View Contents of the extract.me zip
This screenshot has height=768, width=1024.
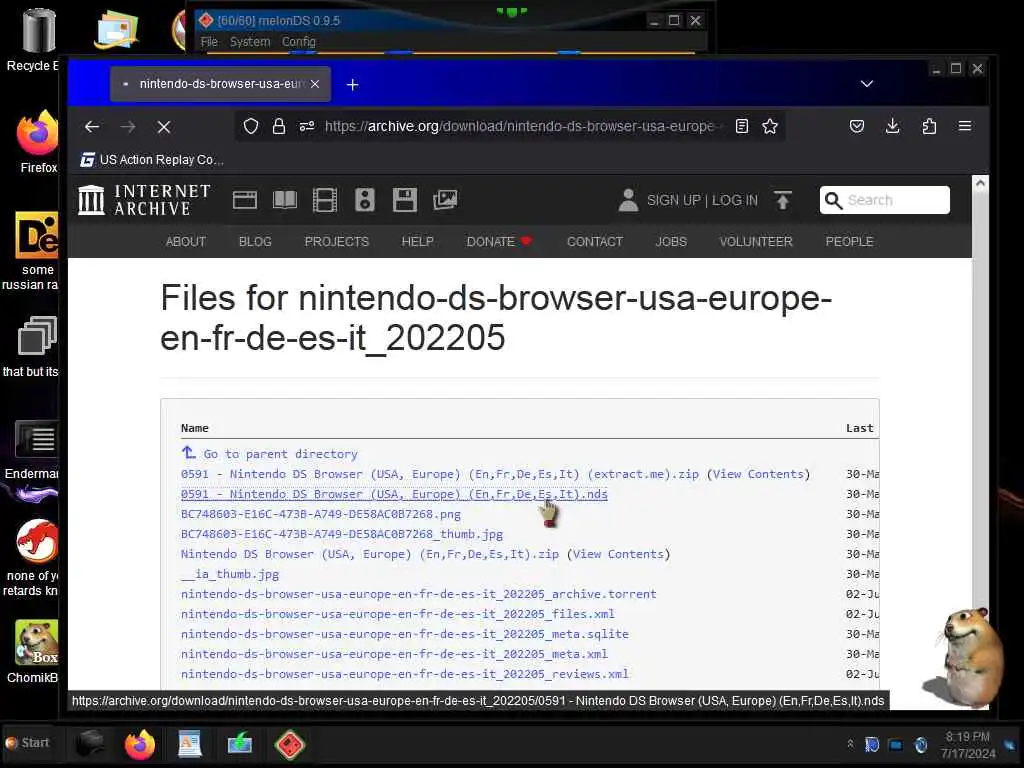tap(758, 474)
